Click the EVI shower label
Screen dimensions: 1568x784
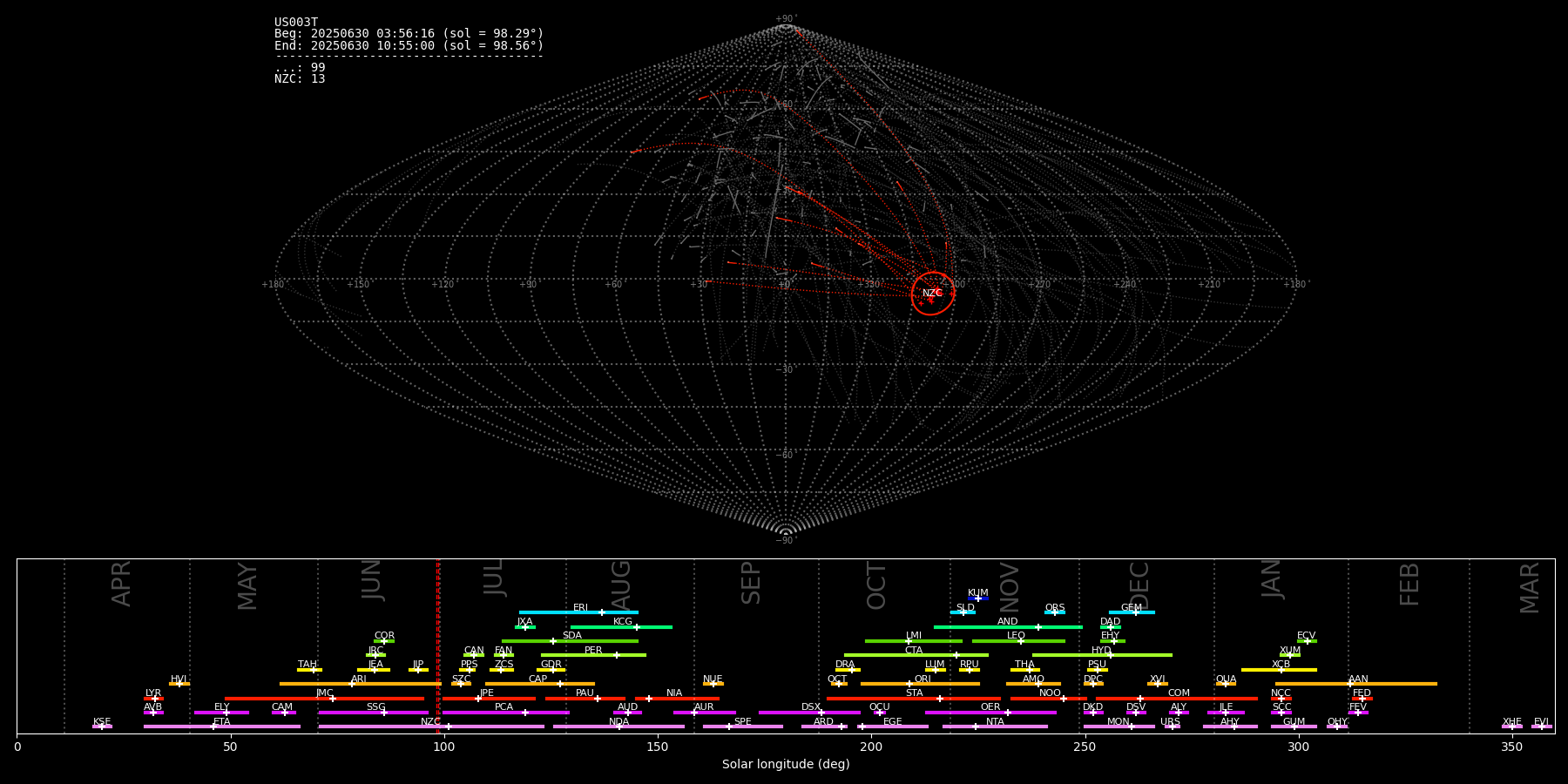pyautogui.click(x=1541, y=722)
